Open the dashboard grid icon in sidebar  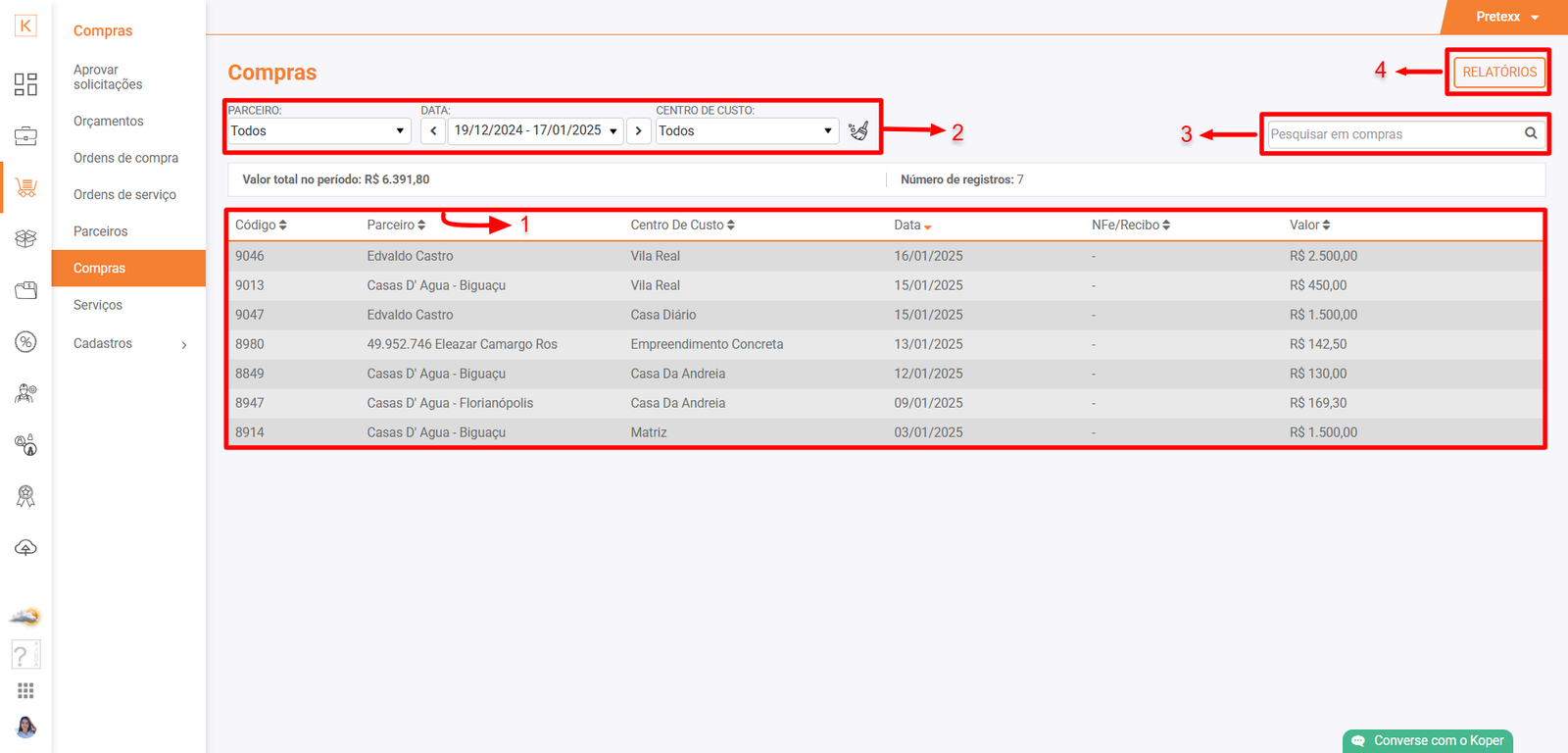pyautogui.click(x=25, y=84)
